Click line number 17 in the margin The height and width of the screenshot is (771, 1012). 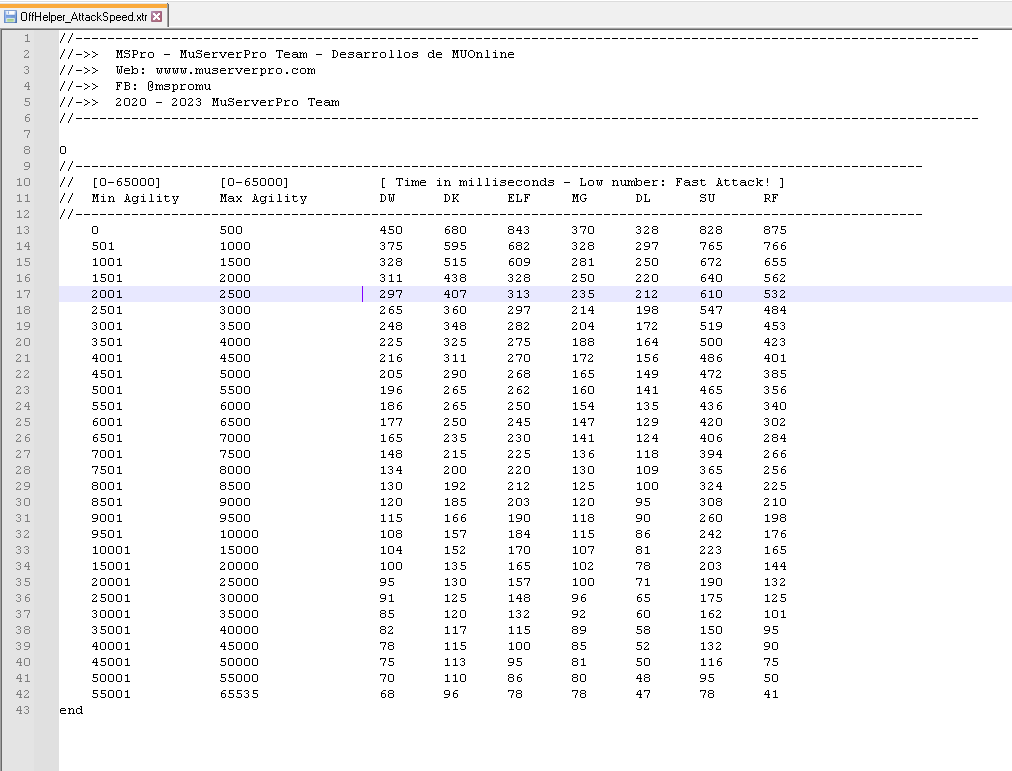(22, 294)
